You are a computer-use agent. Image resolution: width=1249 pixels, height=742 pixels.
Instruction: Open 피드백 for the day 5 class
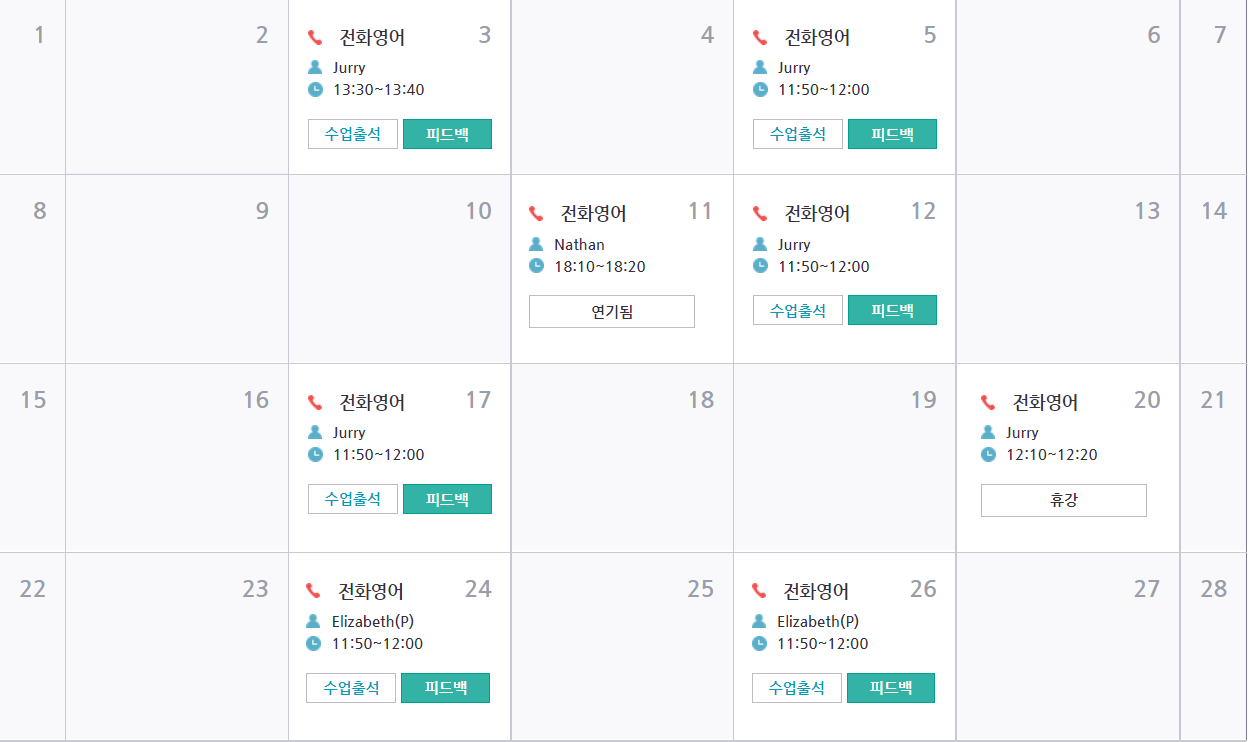[x=892, y=134]
